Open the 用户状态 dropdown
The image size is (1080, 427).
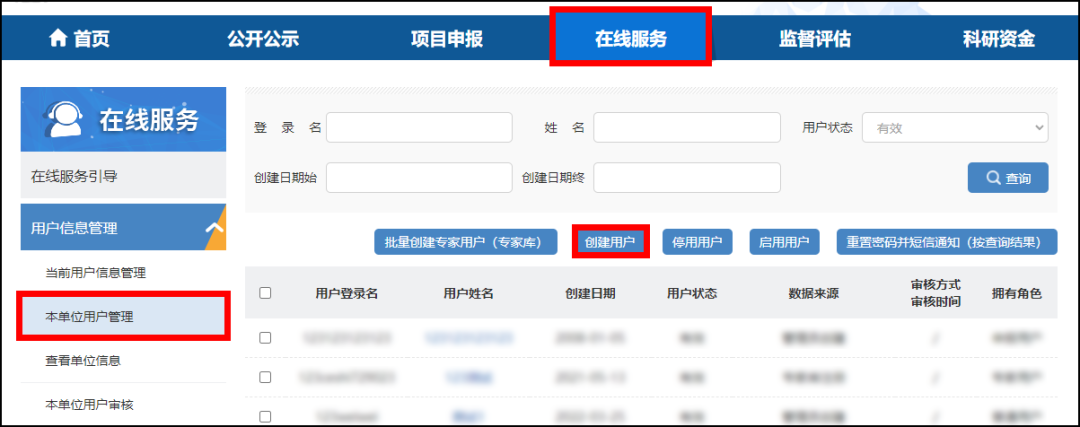point(954,128)
